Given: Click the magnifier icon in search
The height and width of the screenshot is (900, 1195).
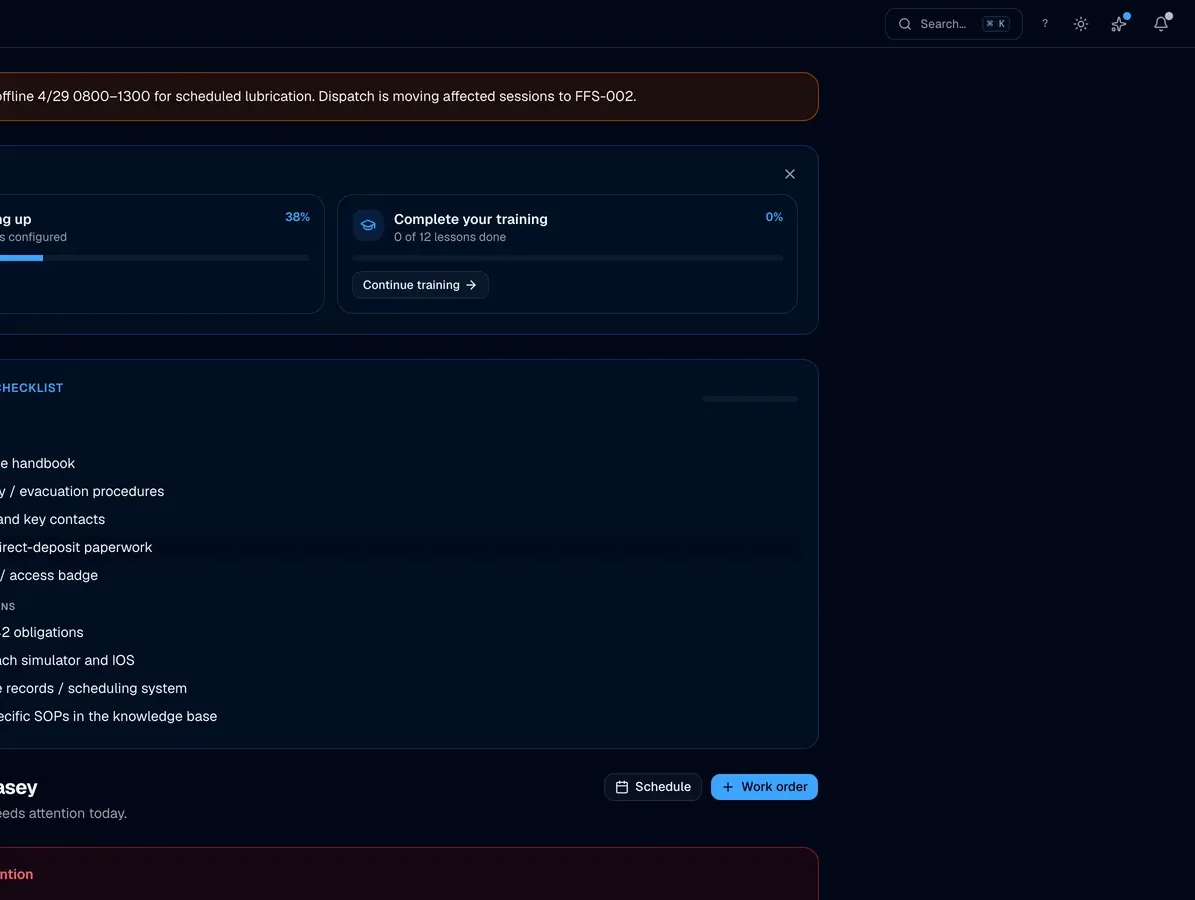Looking at the screenshot, I should tap(905, 24).
